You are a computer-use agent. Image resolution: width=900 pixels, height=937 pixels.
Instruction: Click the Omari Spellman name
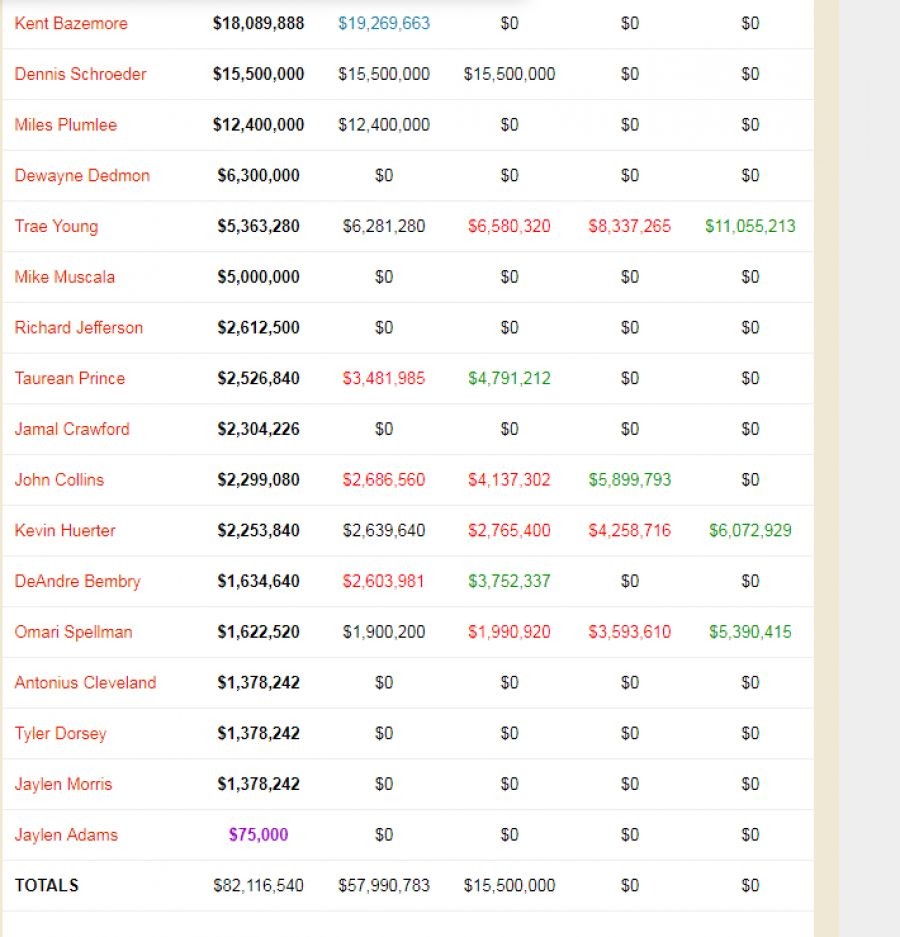(73, 632)
